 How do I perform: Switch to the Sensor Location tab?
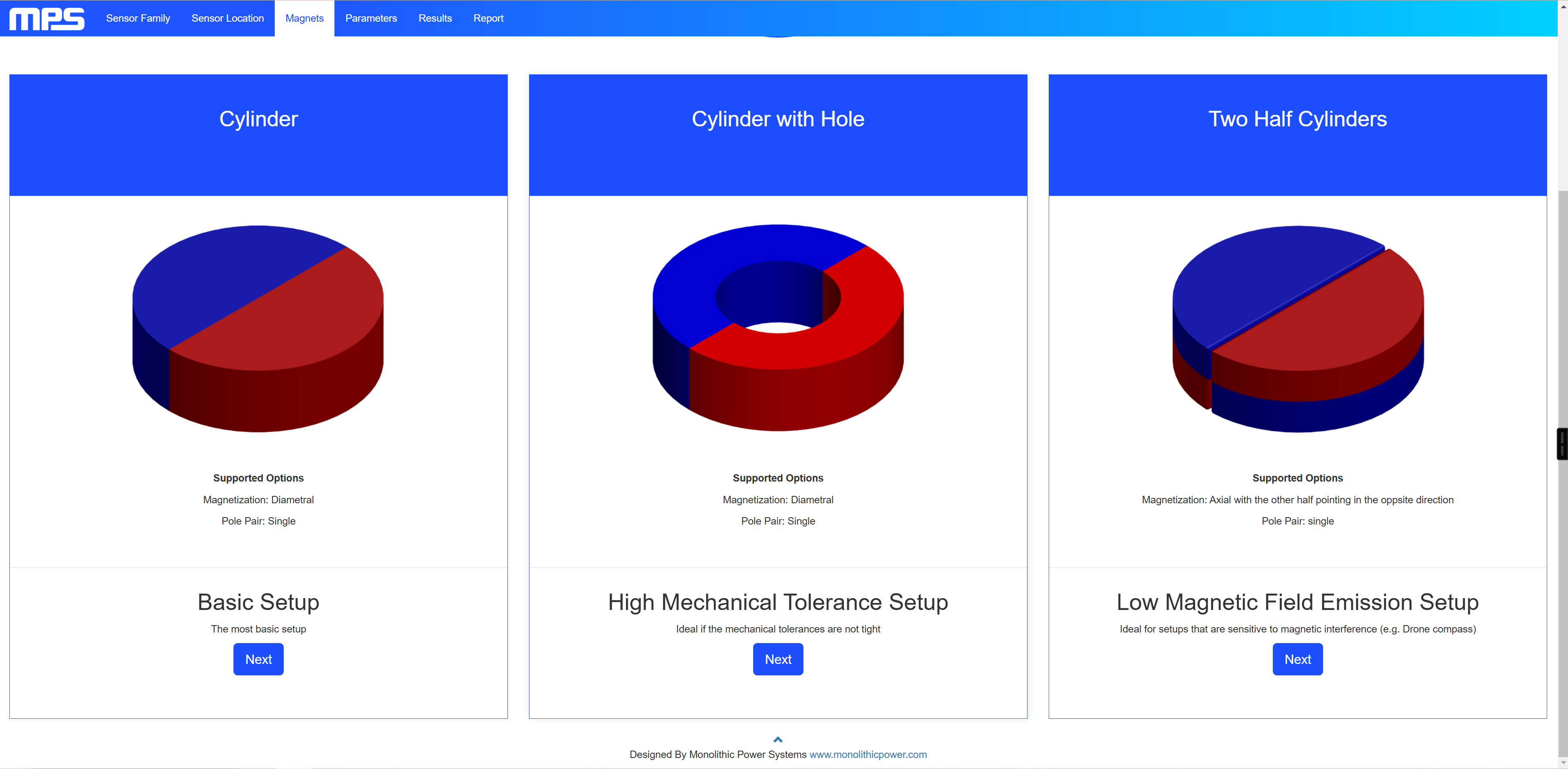tap(228, 18)
